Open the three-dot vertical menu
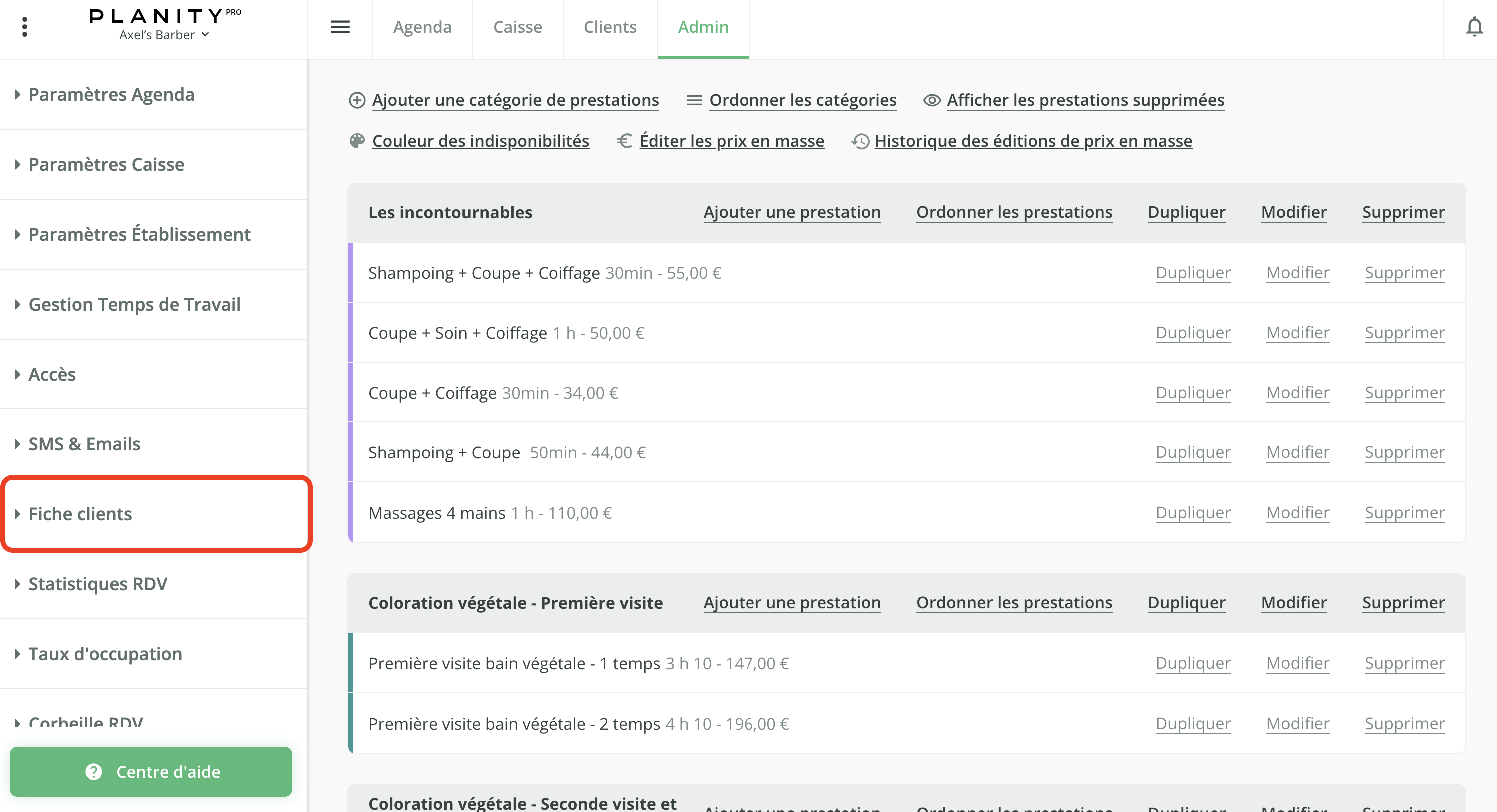The image size is (1497, 812). 24,27
